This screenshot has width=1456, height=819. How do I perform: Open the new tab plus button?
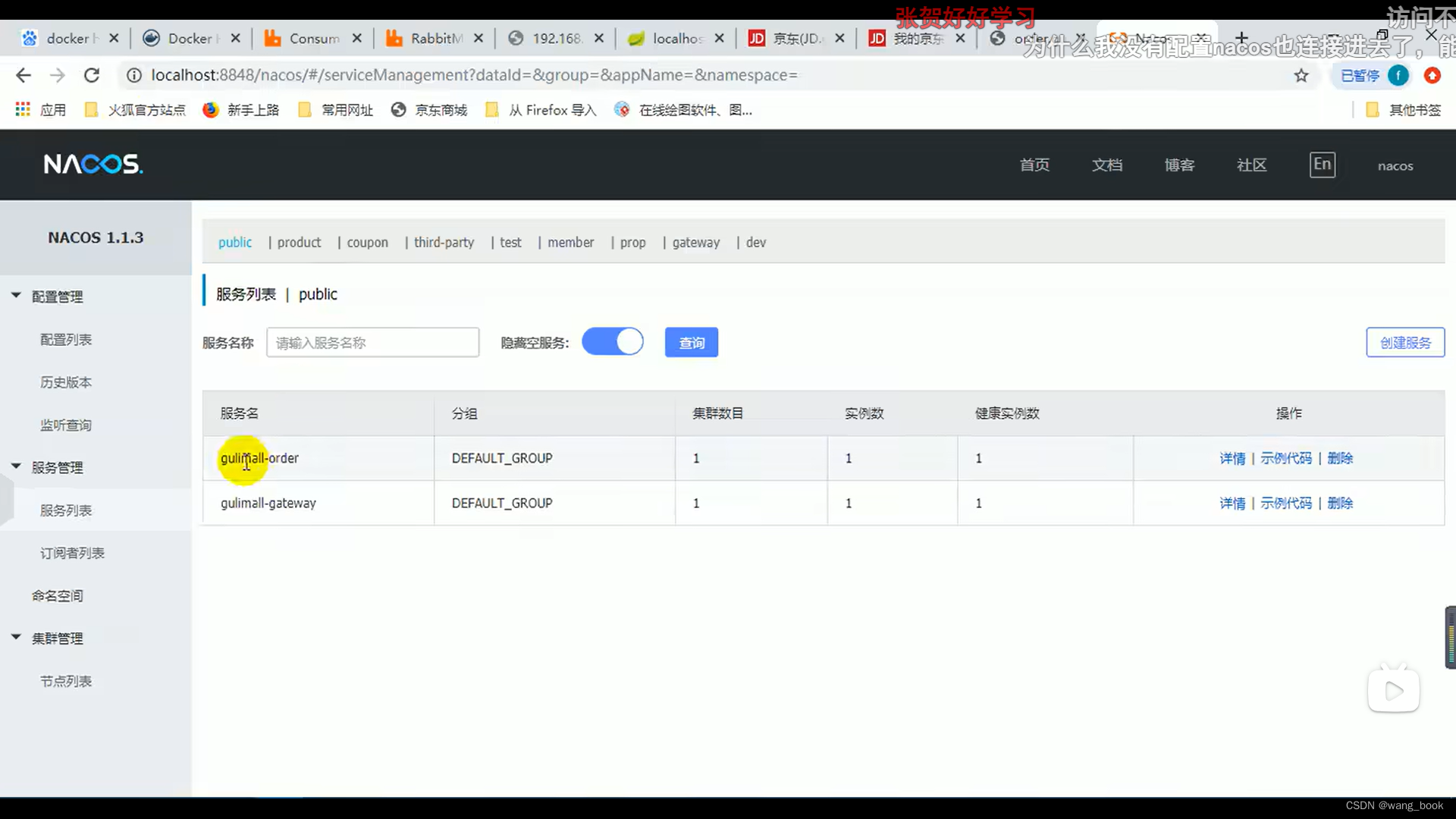(x=1241, y=38)
